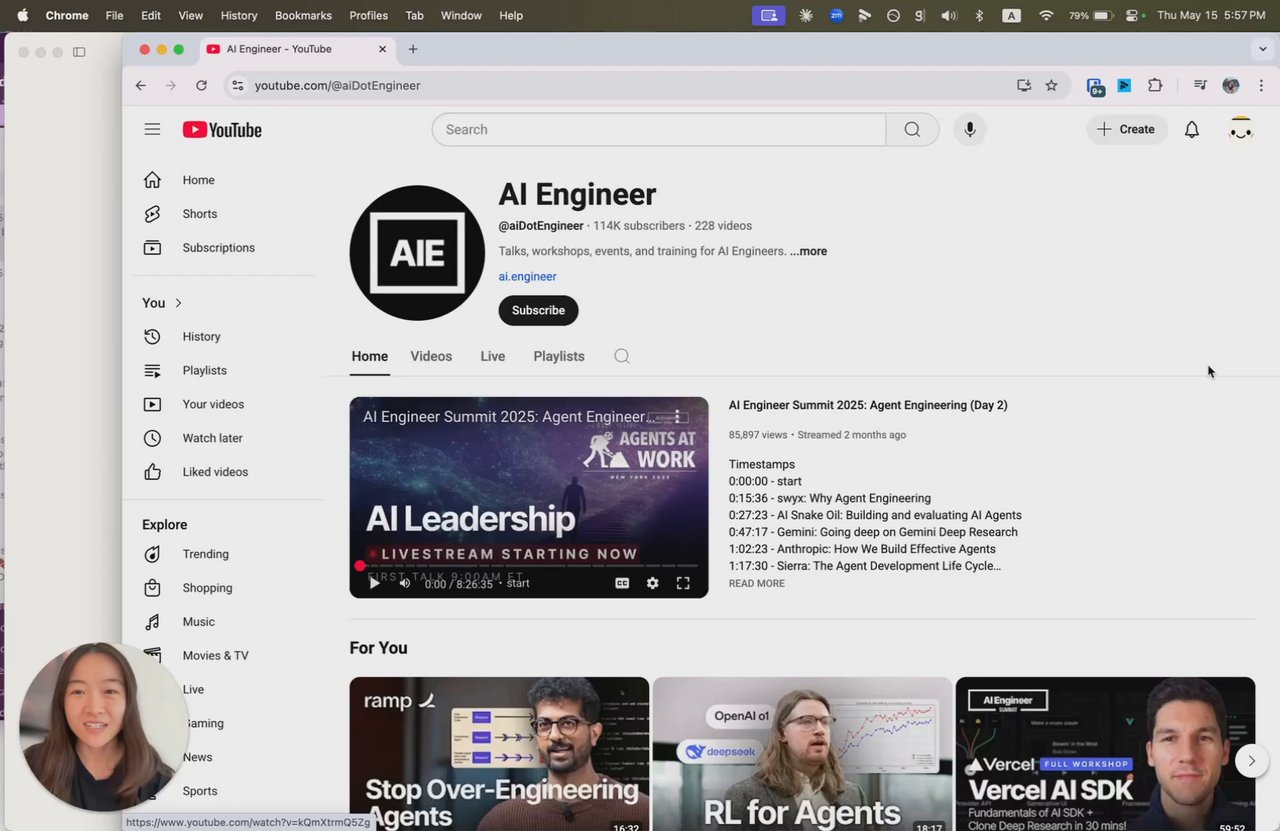Open the RL for Agents thumbnail

pos(802,754)
